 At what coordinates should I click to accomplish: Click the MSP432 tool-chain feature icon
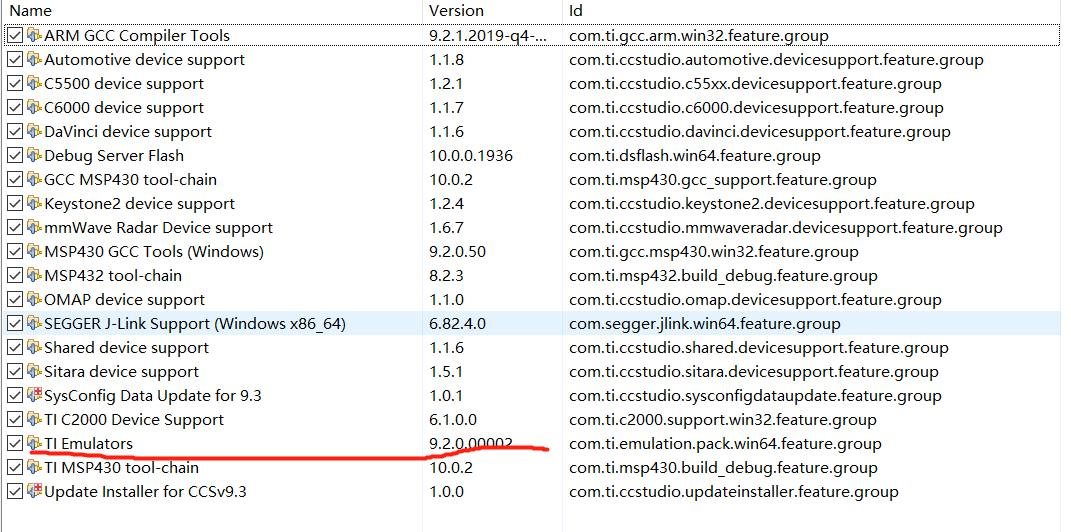(x=34, y=275)
